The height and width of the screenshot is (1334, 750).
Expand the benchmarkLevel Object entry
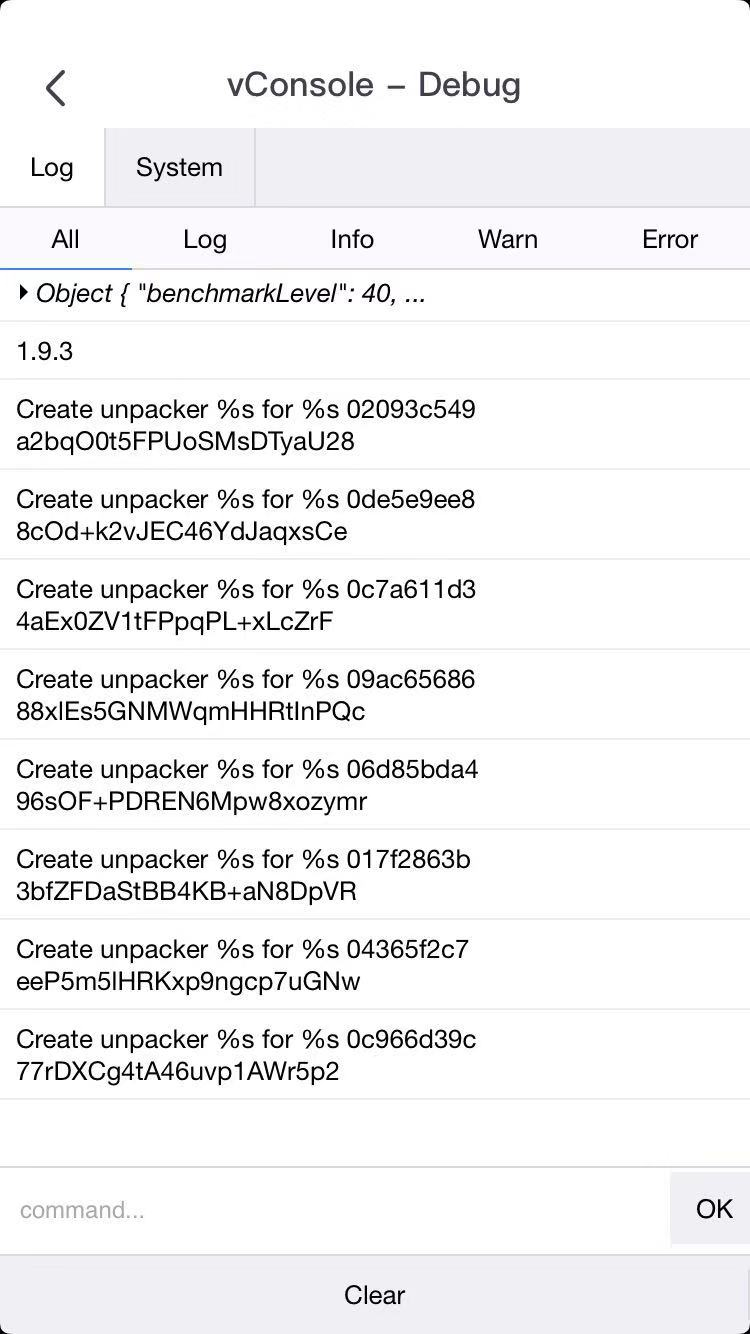[x=24, y=294]
